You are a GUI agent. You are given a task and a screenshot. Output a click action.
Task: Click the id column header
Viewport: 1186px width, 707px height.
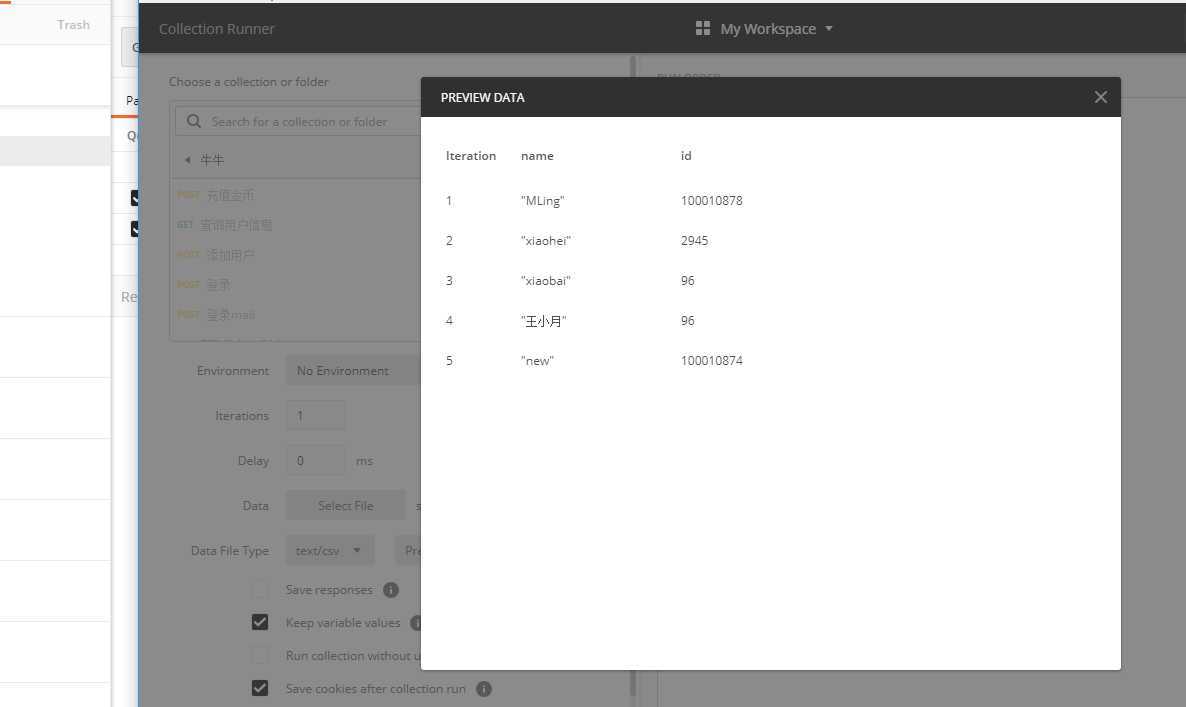(x=686, y=156)
